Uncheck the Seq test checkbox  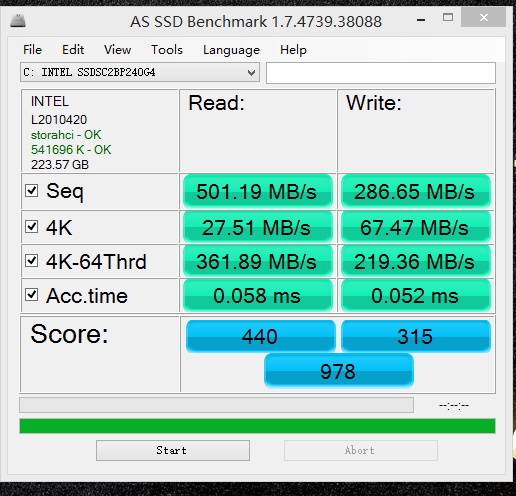32,191
